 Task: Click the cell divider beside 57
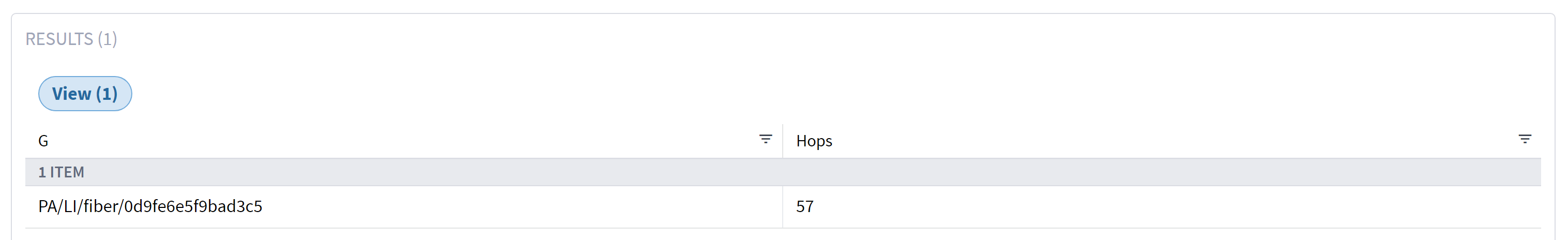pos(782,206)
